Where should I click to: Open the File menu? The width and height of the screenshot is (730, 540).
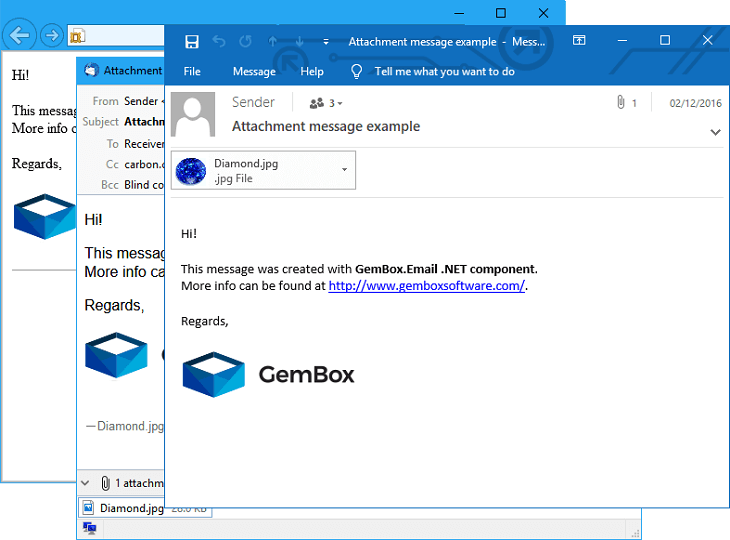pos(192,71)
